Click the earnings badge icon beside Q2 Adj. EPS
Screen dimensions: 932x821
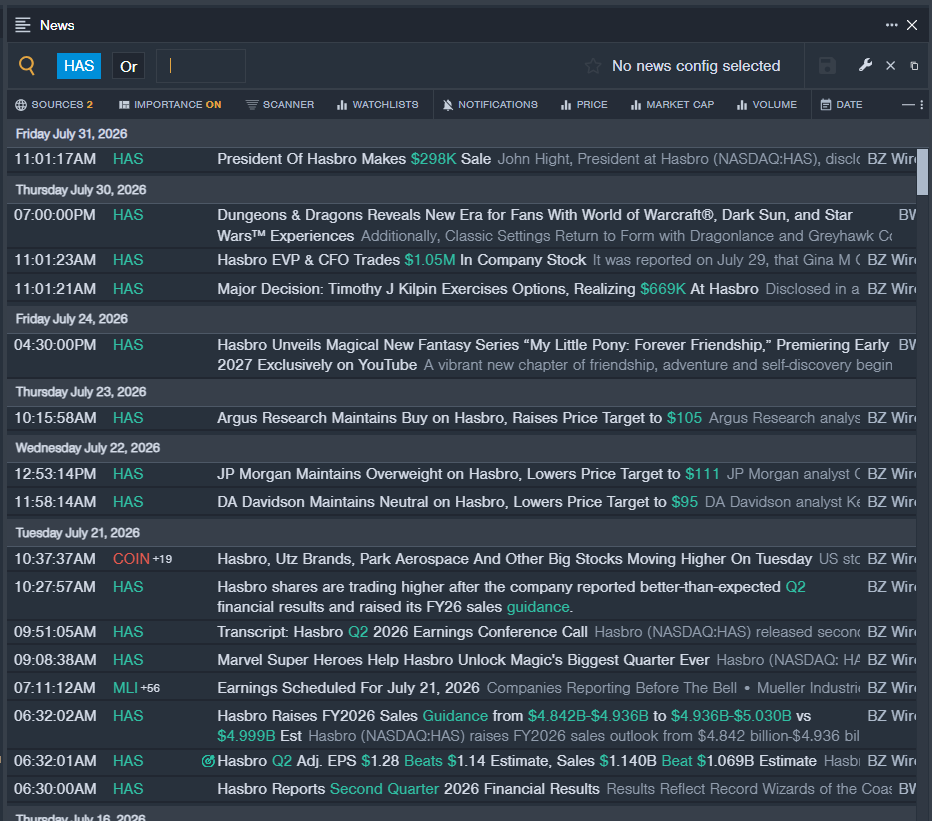point(208,761)
